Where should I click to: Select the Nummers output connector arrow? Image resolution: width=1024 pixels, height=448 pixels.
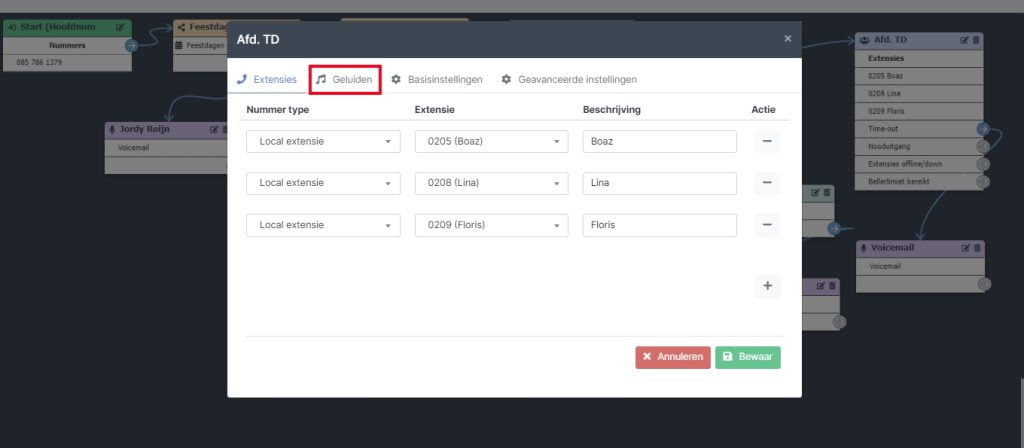[x=131, y=46]
